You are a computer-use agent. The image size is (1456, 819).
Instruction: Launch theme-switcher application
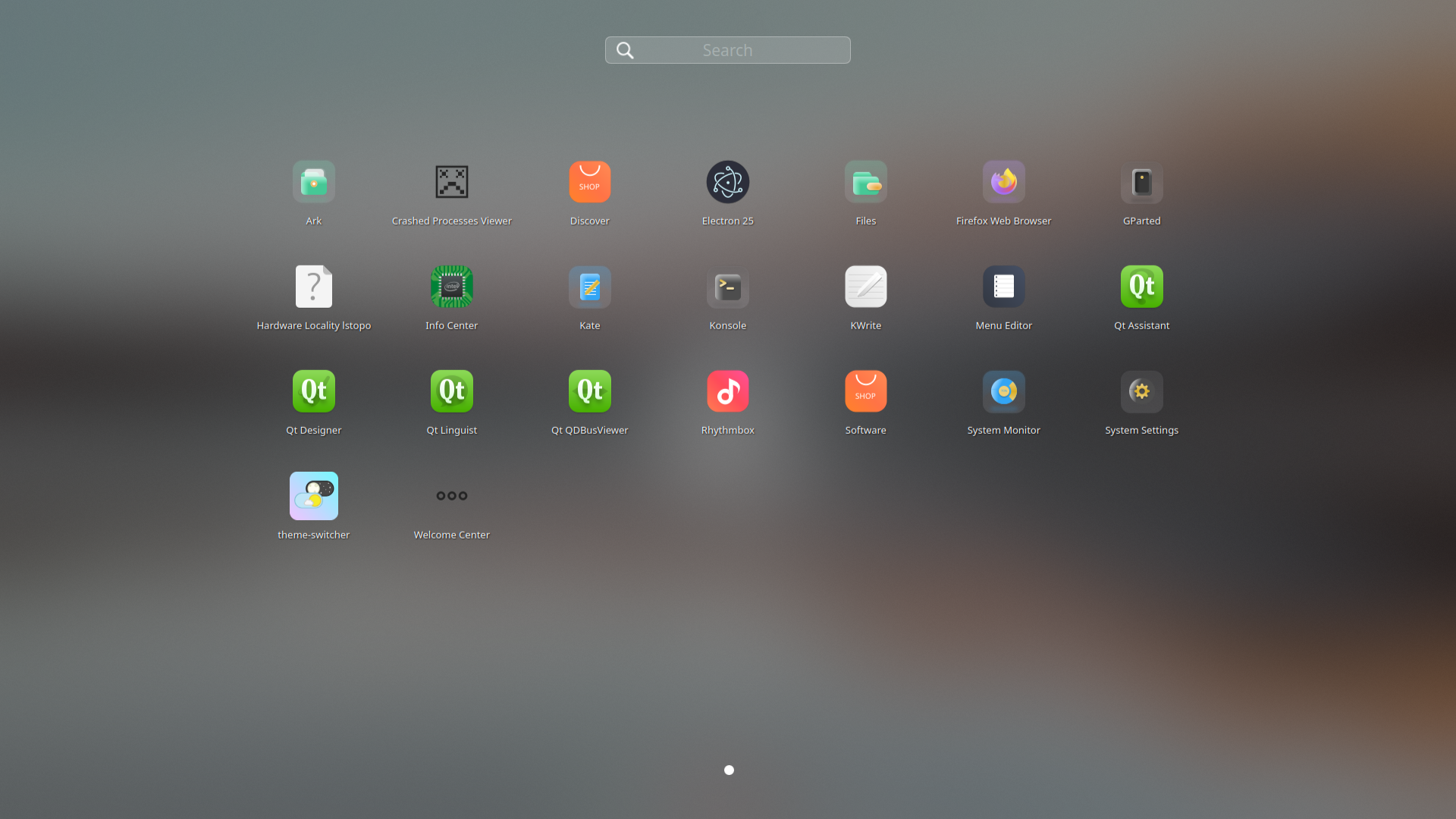[x=313, y=495]
